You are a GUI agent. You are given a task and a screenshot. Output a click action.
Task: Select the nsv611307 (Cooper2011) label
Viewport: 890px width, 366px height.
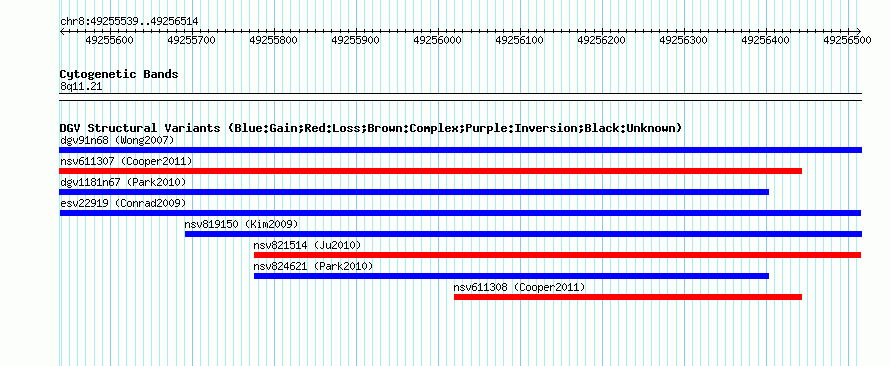pyautogui.click(x=126, y=161)
